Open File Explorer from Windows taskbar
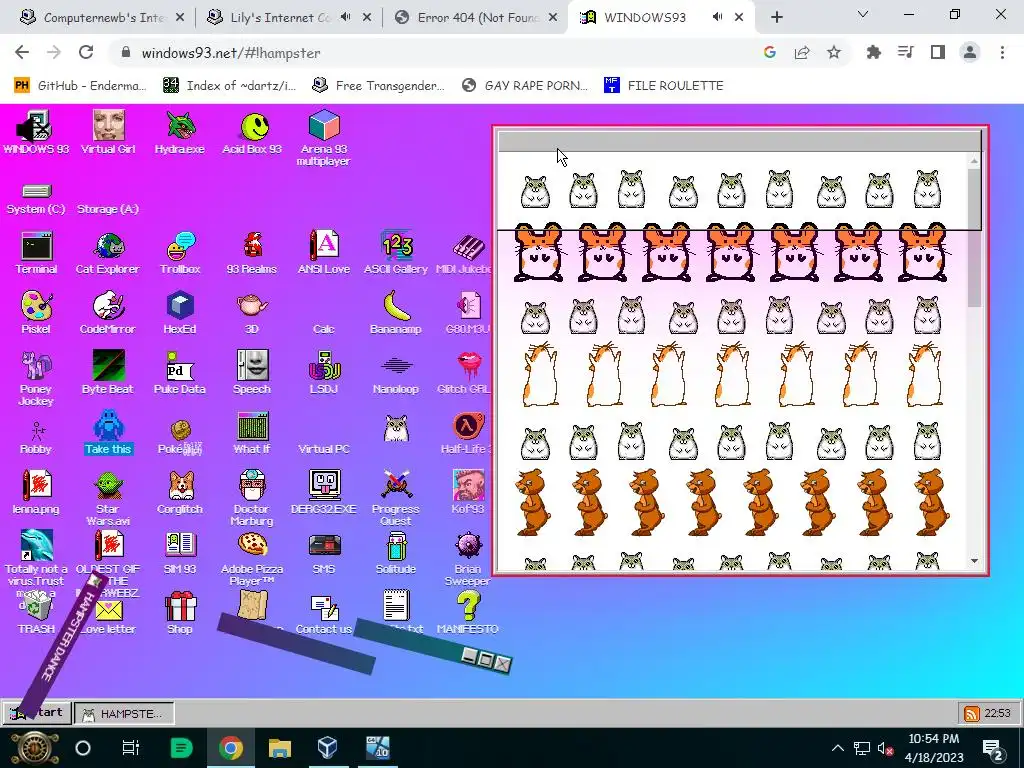Image resolution: width=1024 pixels, height=768 pixels. 279,748
